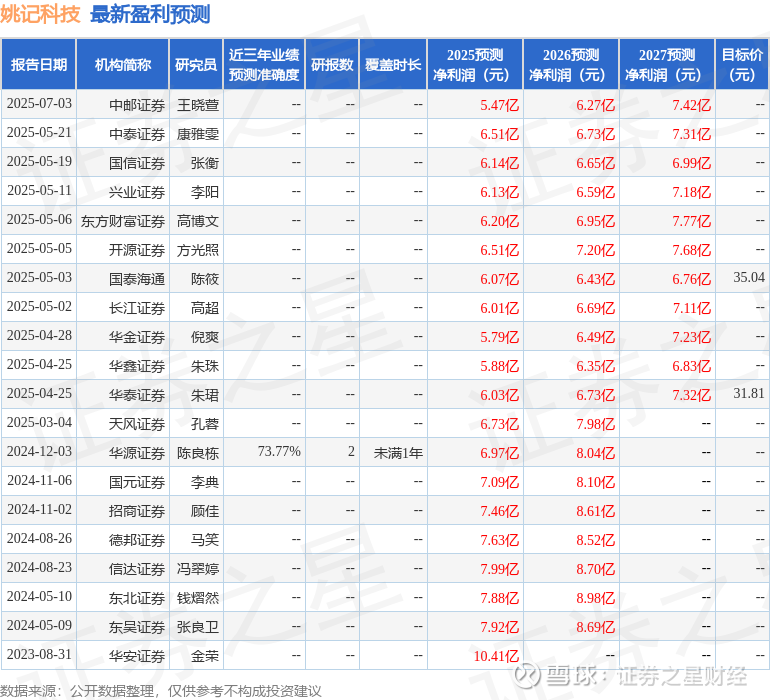Select the 目标价 column header
This screenshot has width=770, height=700.
click(742, 64)
